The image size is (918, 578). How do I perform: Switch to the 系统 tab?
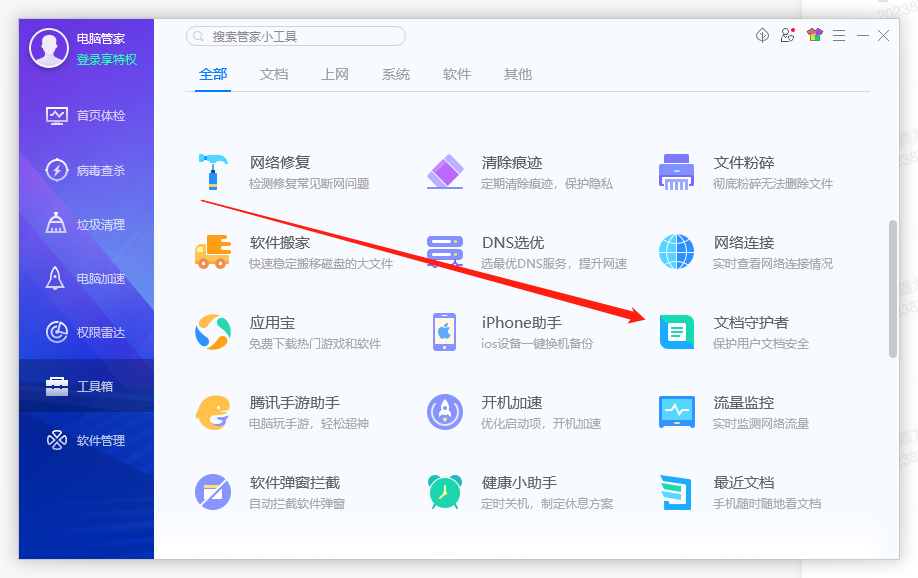[x=396, y=74]
